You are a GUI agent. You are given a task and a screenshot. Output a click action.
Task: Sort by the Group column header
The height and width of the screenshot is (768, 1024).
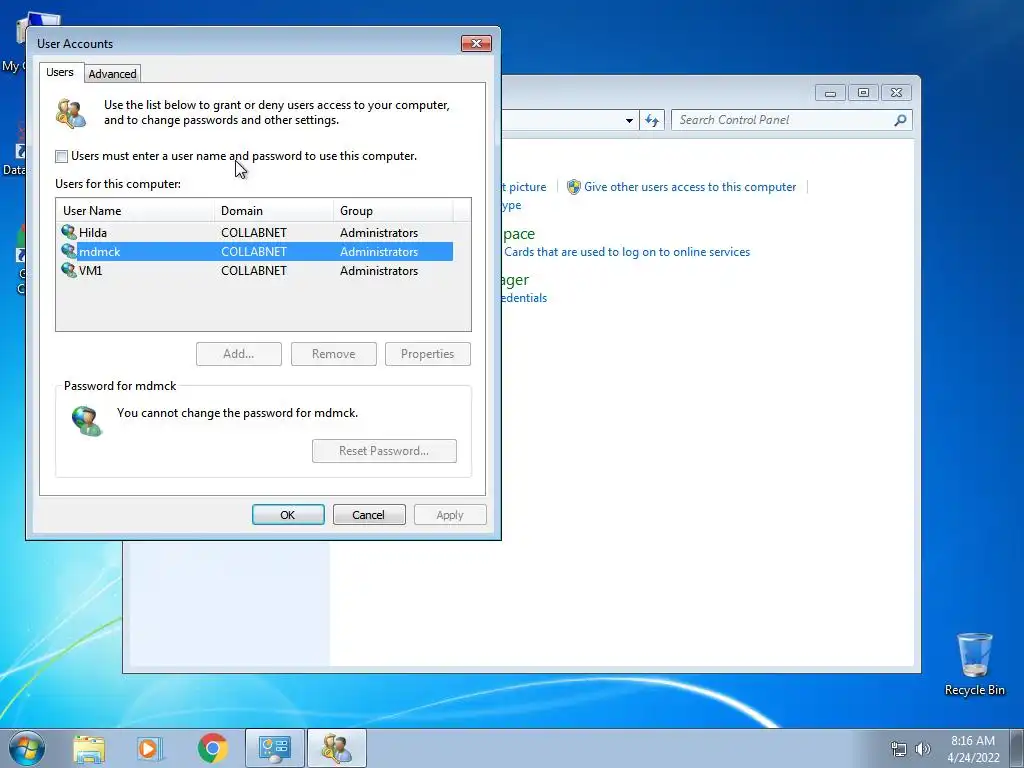coord(393,210)
